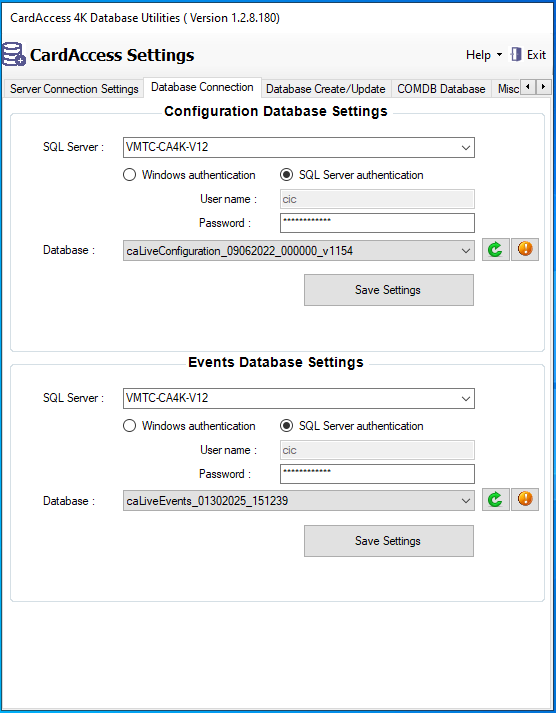556x713 pixels.
Task: Select Windows authentication for Events database
Action: 130,426
